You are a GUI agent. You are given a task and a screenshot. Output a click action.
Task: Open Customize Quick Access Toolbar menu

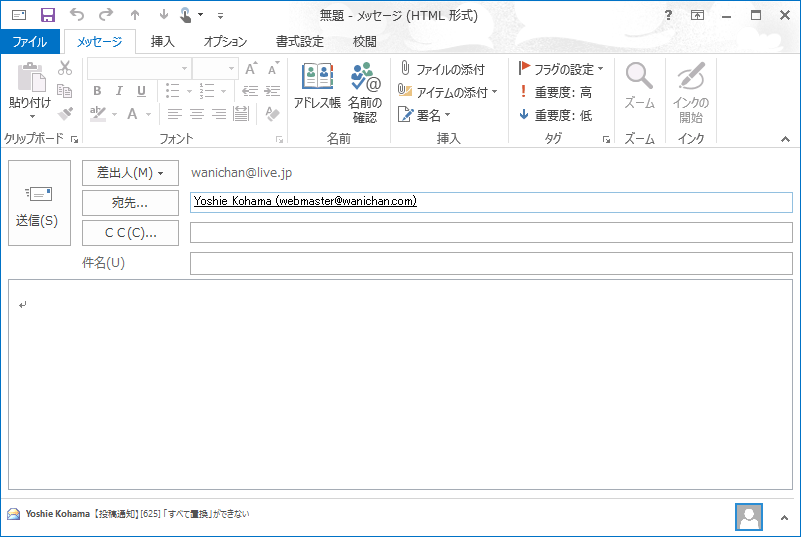click(x=220, y=16)
